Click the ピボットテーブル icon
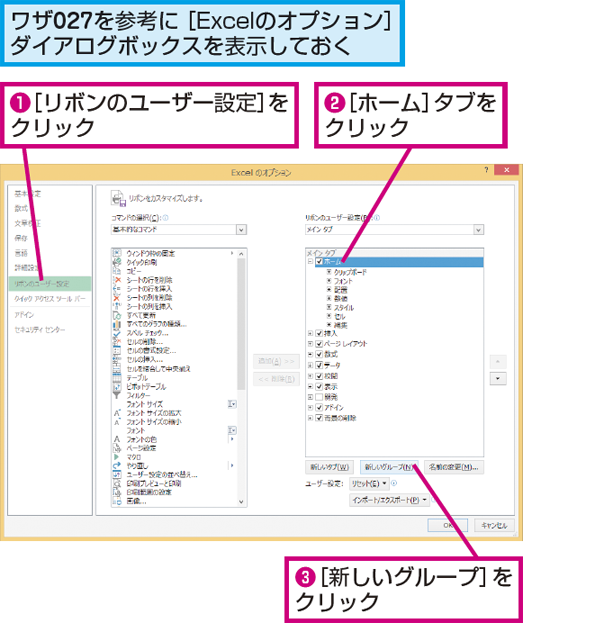 (x=117, y=387)
